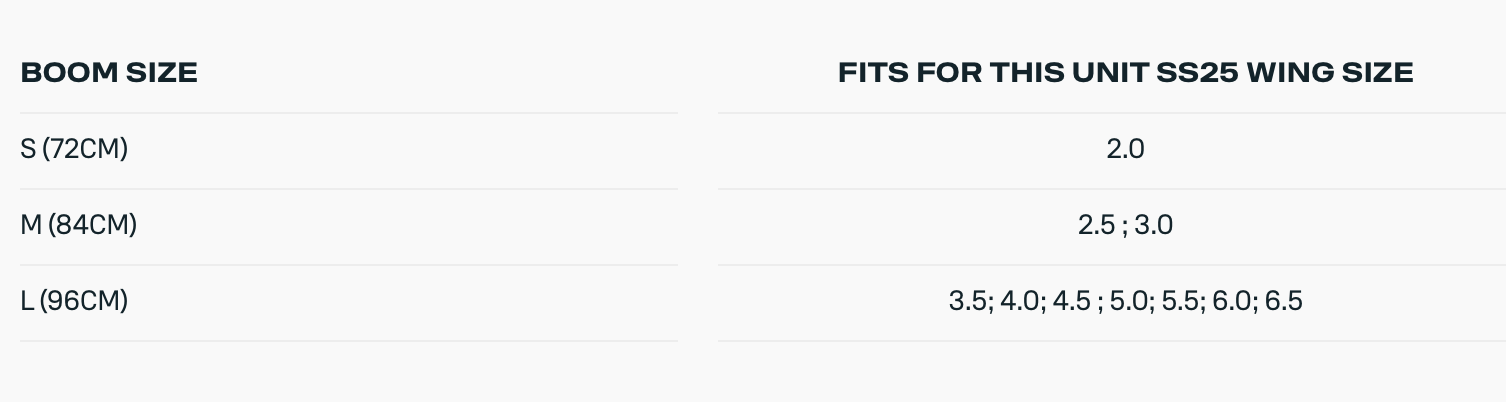Click the BOOM SIZE column header
Viewport: 1506px width, 402px height.
109,73
